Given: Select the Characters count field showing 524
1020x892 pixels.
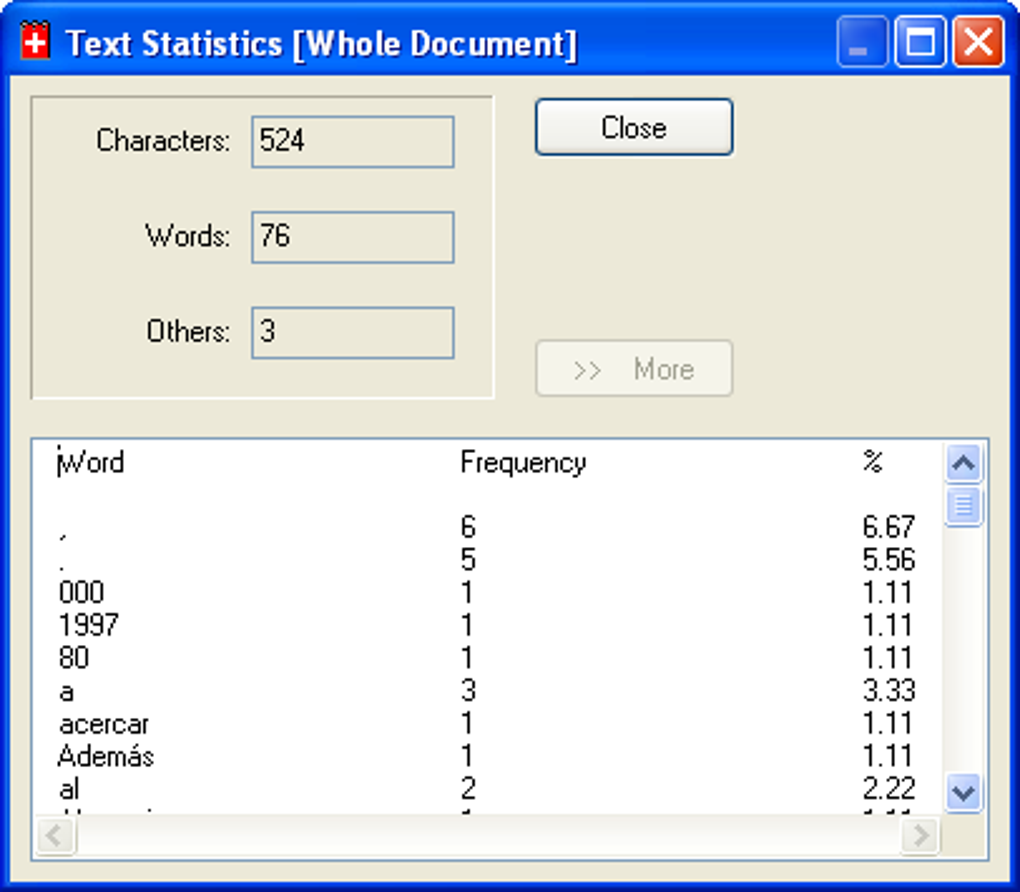Looking at the screenshot, I should coord(352,141).
